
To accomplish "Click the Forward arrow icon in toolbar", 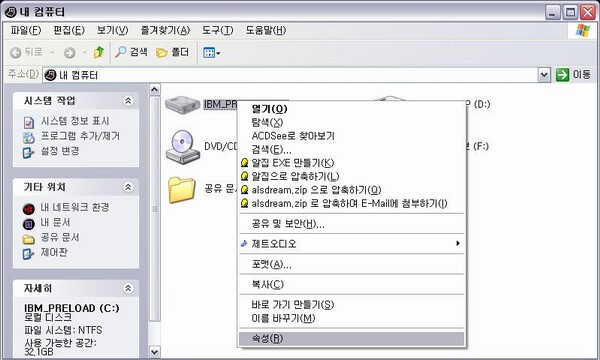I will (x=69, y=52).
